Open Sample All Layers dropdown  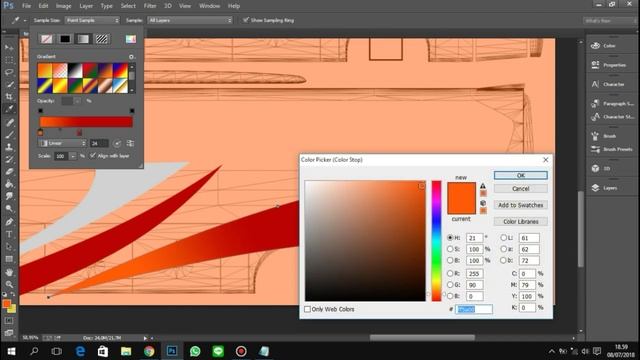coord(190,20)
